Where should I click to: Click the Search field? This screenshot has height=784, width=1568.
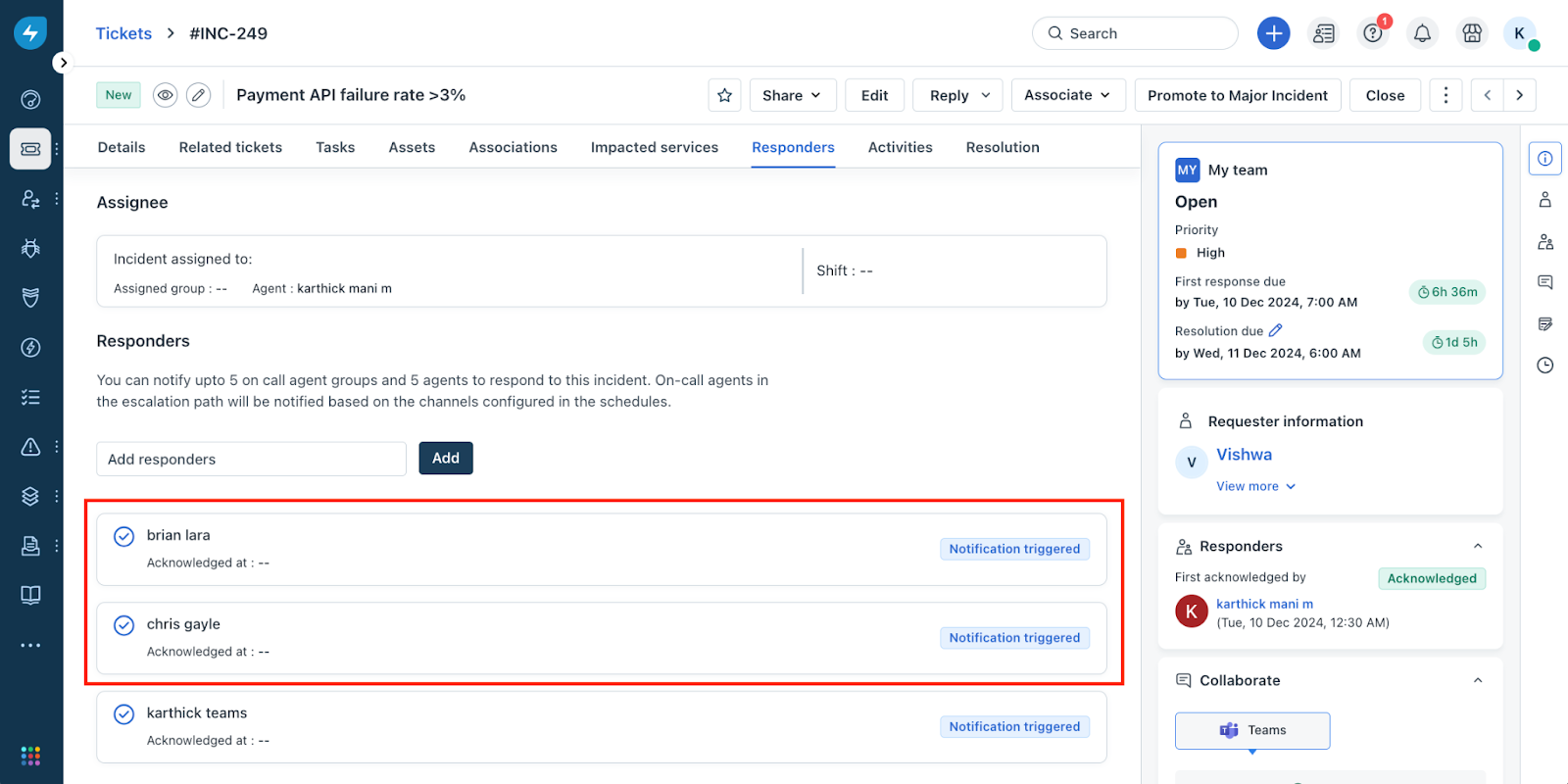pos(1135,33)
